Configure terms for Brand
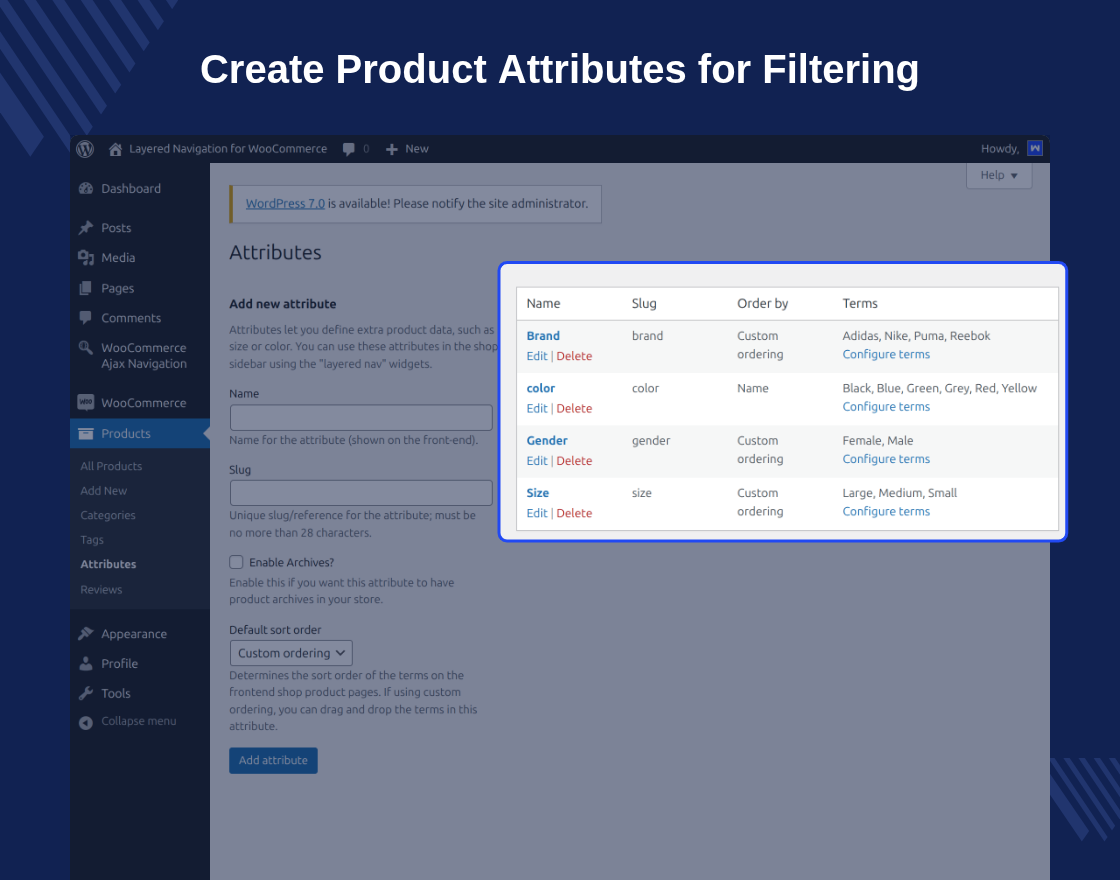 [886, 354]
